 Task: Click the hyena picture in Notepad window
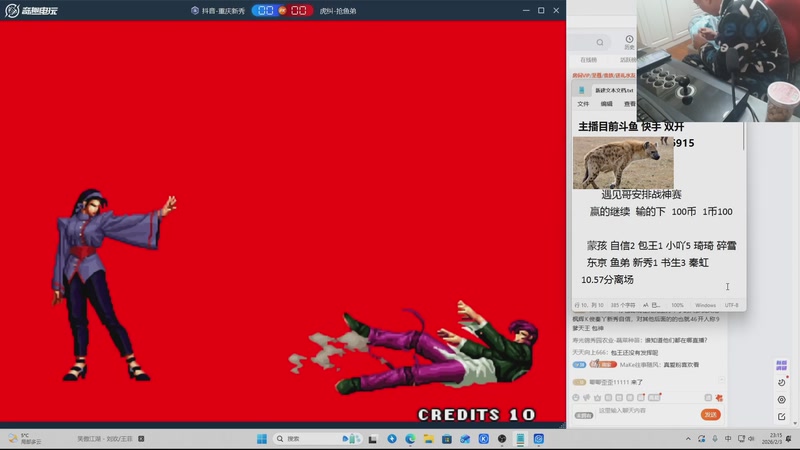point(623,163)
